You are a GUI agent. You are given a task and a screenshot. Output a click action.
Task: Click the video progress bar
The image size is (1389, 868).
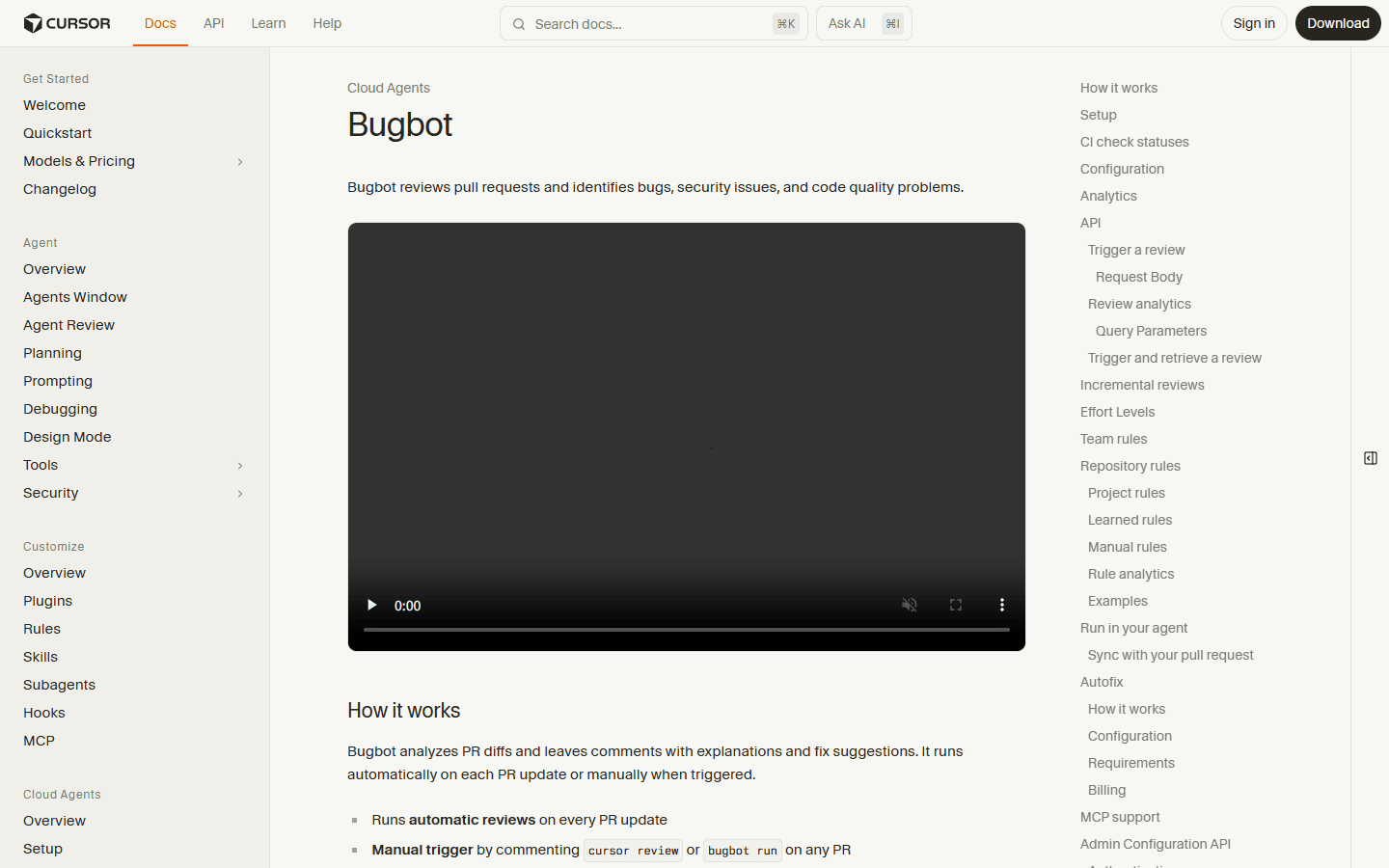click(687, 630)
